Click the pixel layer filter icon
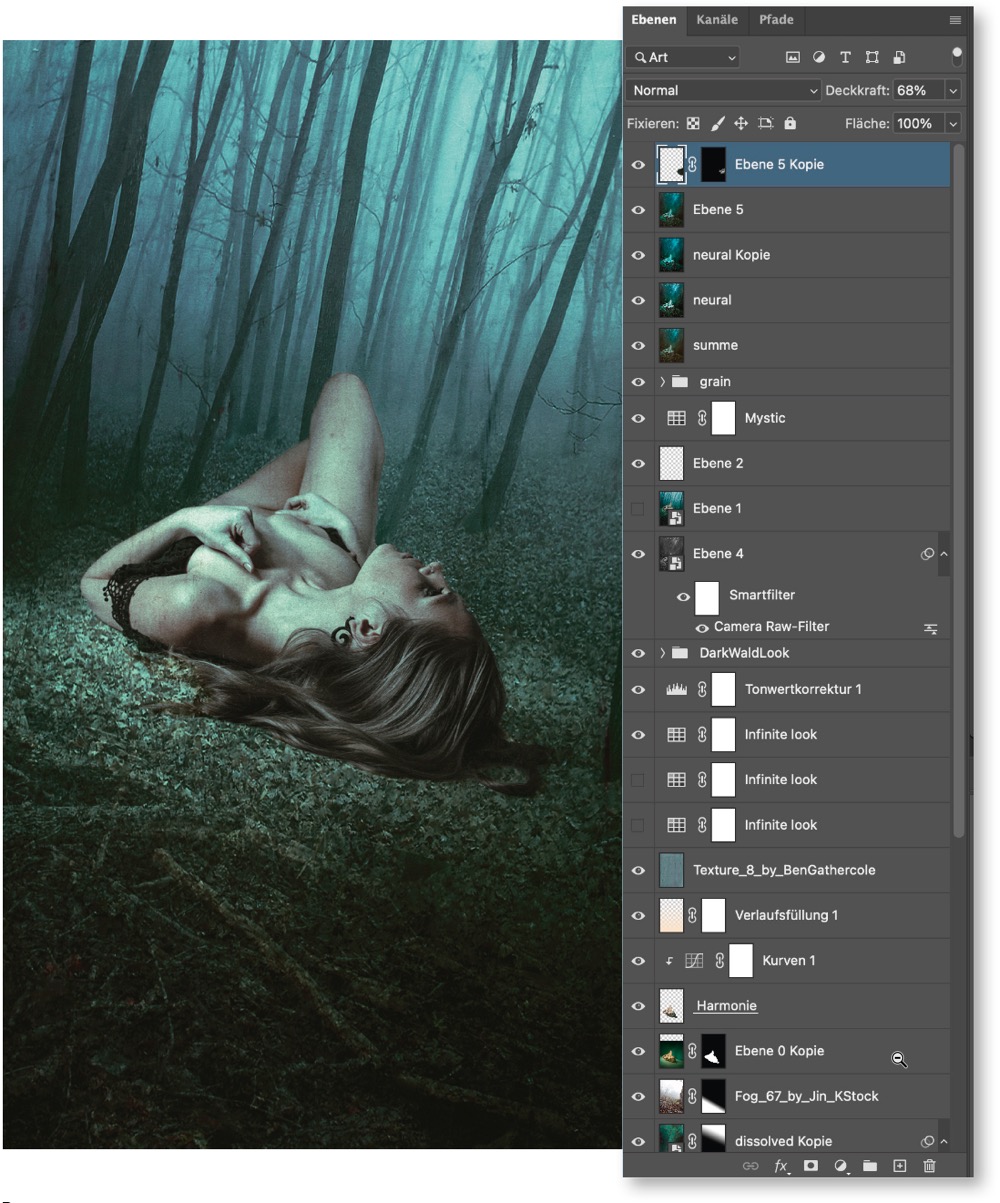 [x=793, y=58]
